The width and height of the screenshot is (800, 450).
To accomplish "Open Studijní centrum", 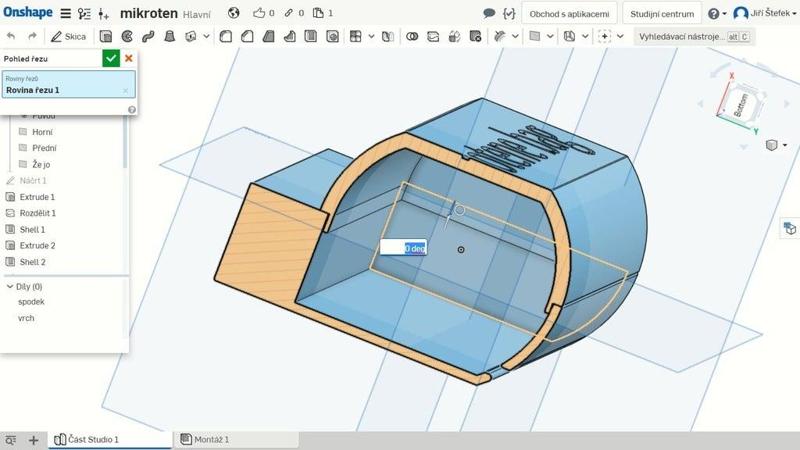I will 662,14.
